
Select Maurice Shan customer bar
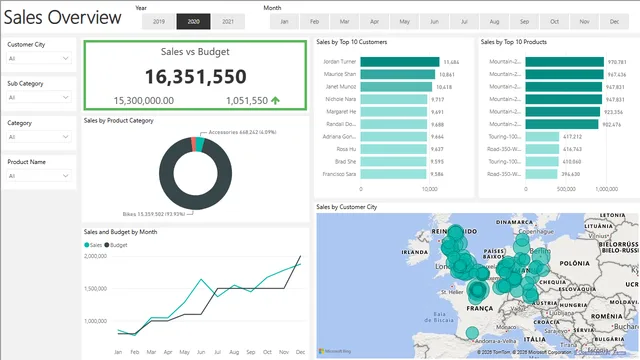398,74
